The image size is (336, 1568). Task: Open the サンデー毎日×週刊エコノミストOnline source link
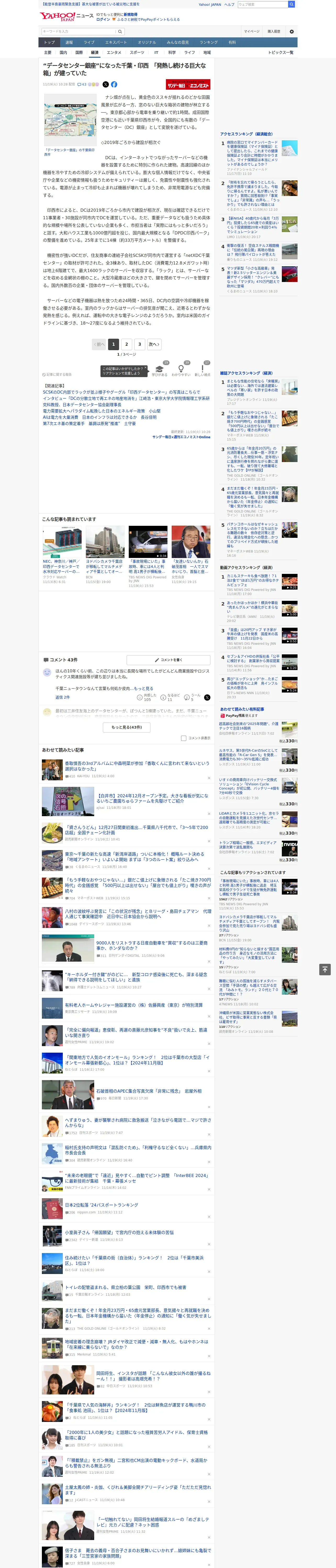click(181, 436)
